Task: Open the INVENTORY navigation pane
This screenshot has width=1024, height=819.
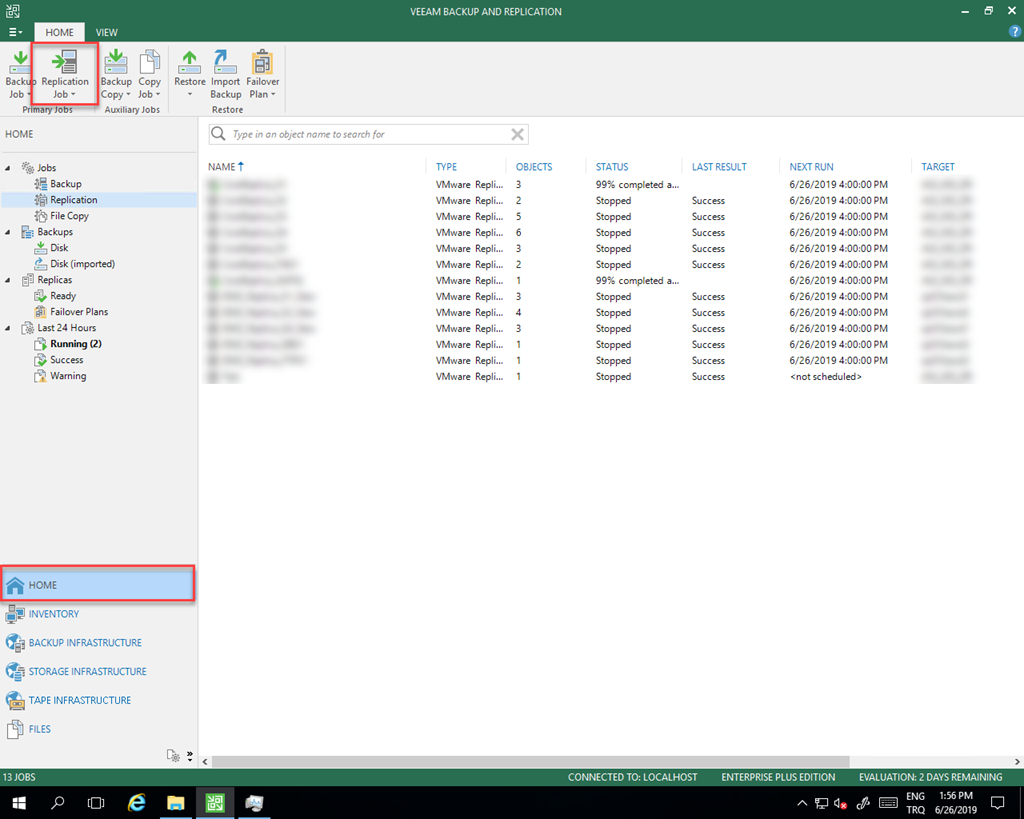Action: tap(98, 614)
